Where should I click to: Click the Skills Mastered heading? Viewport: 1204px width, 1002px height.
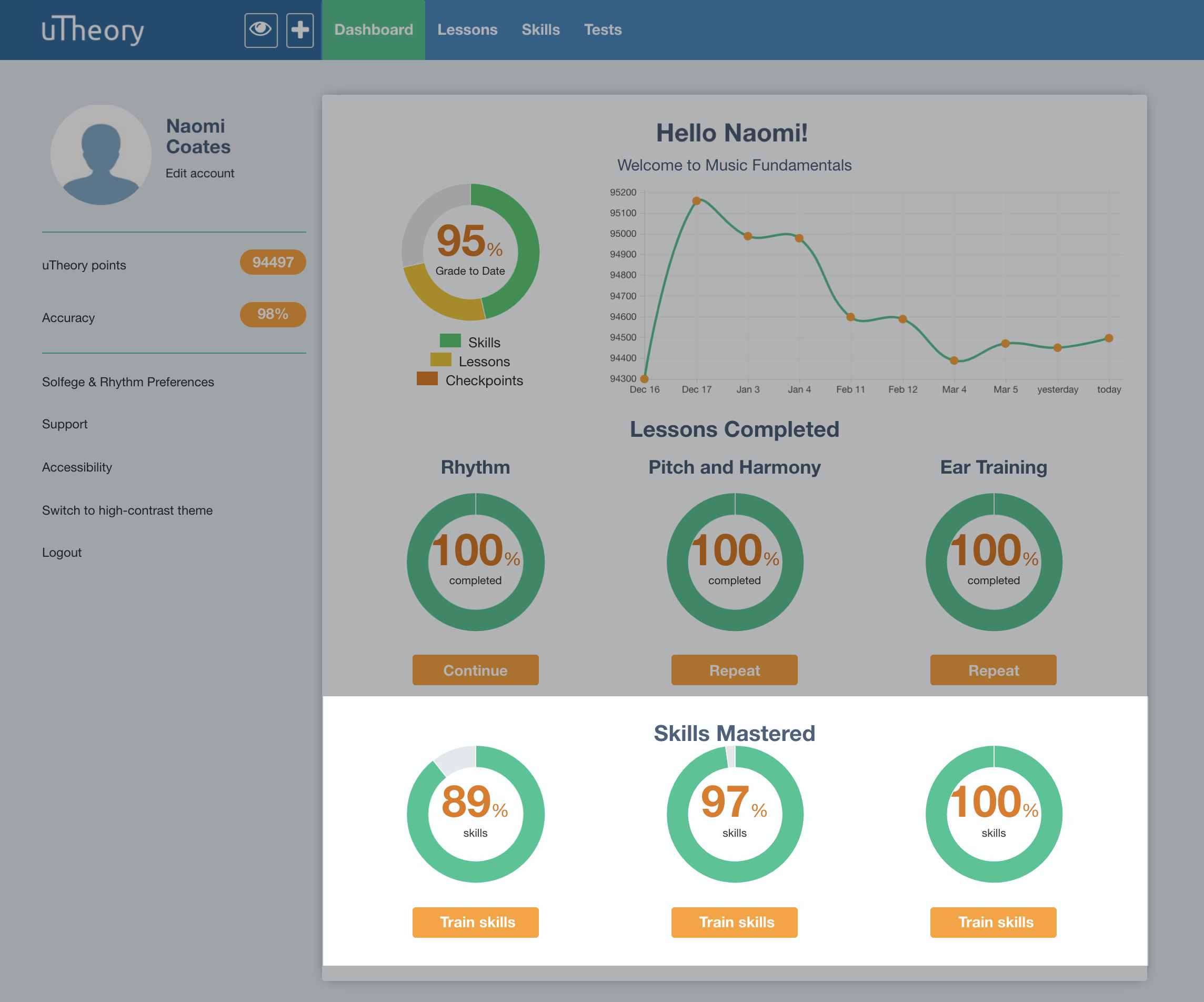pos(735,733)
